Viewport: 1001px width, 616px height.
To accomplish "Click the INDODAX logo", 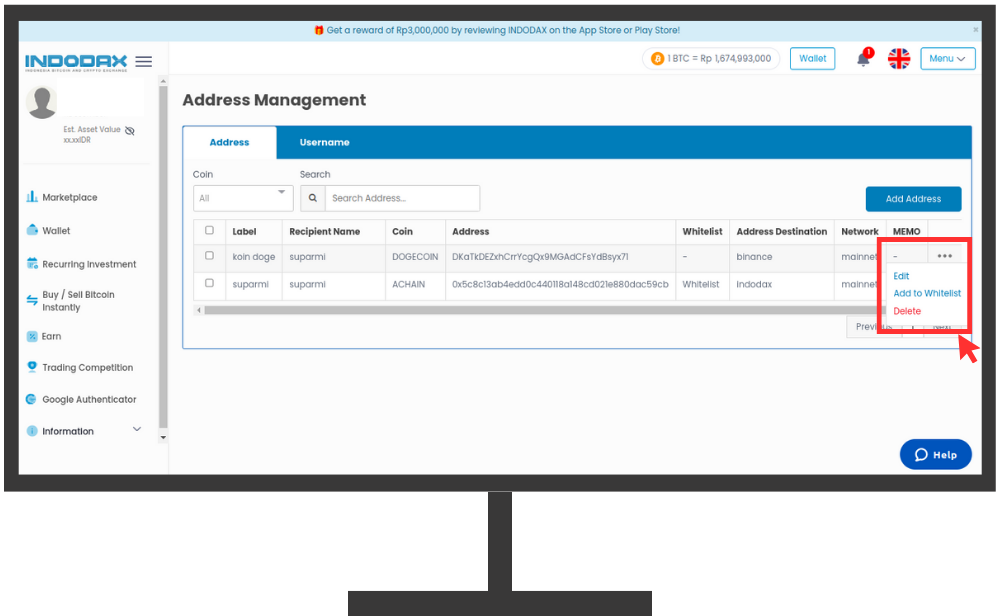I will pos(76,62).
